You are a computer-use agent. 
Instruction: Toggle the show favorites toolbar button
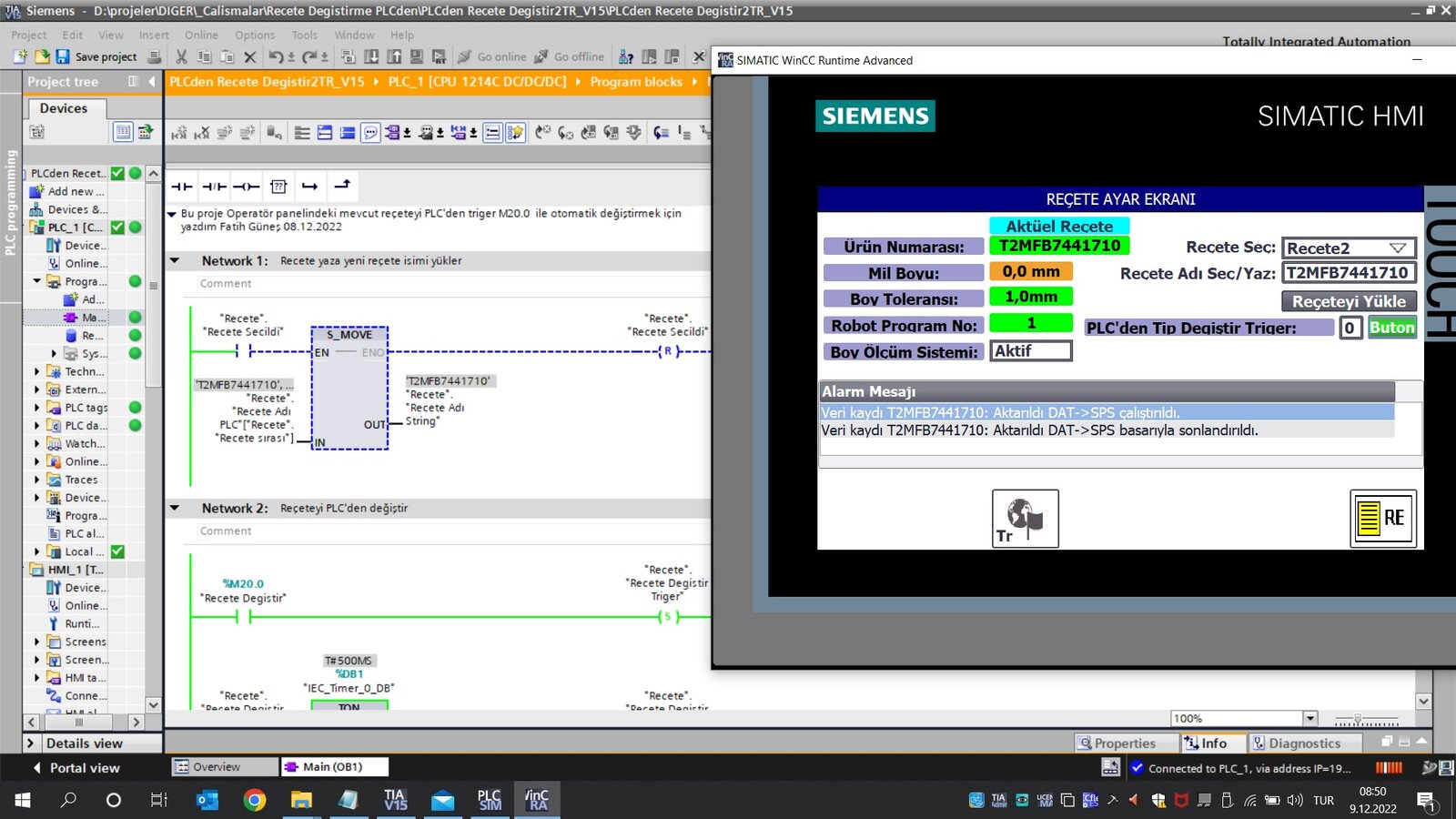point(515,133)
